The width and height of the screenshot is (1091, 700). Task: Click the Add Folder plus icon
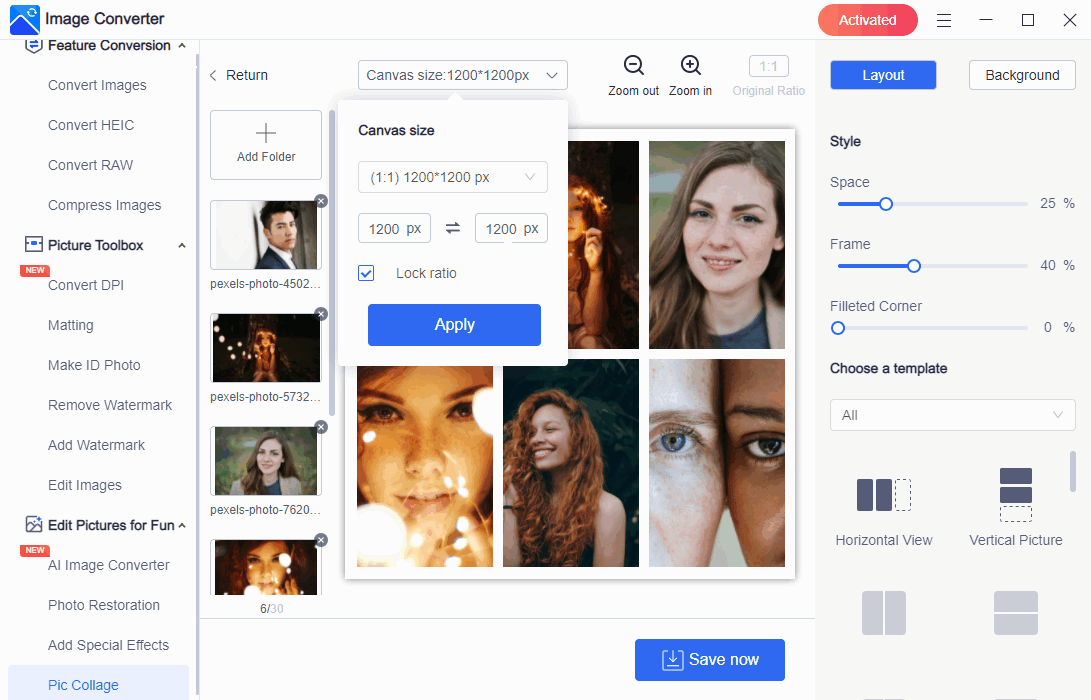266,133
